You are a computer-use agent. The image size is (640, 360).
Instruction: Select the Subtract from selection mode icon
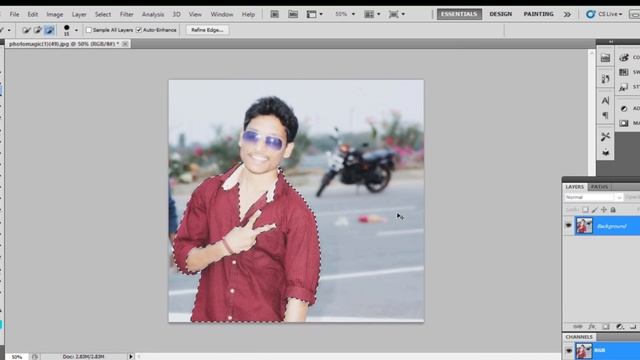coord(49,30)
